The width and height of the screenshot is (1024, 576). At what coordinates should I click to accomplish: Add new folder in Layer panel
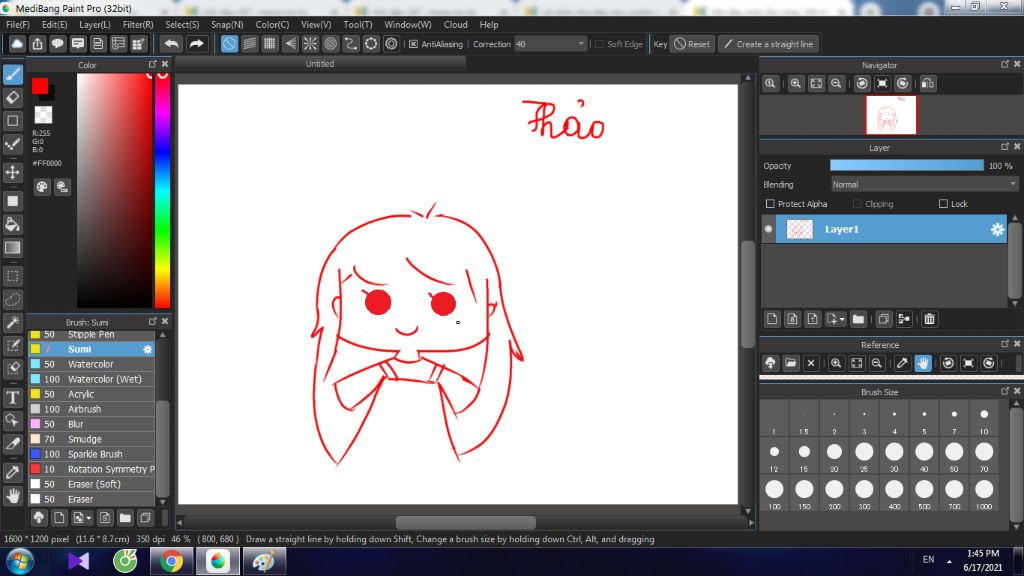[858, 319]
